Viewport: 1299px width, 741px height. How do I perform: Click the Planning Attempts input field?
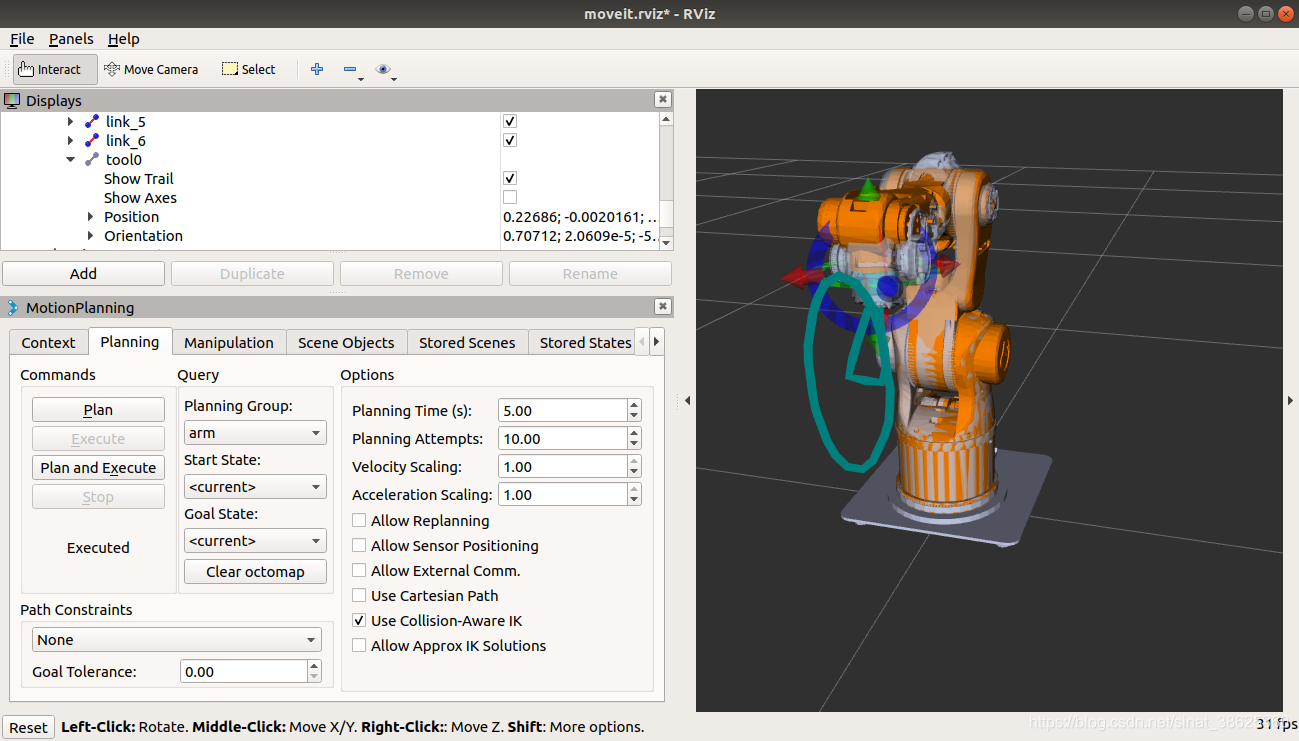click(x=562, y=438)
